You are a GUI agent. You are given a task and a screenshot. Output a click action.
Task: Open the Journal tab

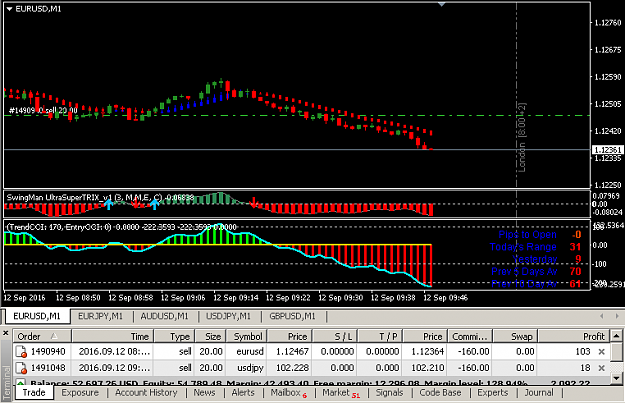(539, 393)
